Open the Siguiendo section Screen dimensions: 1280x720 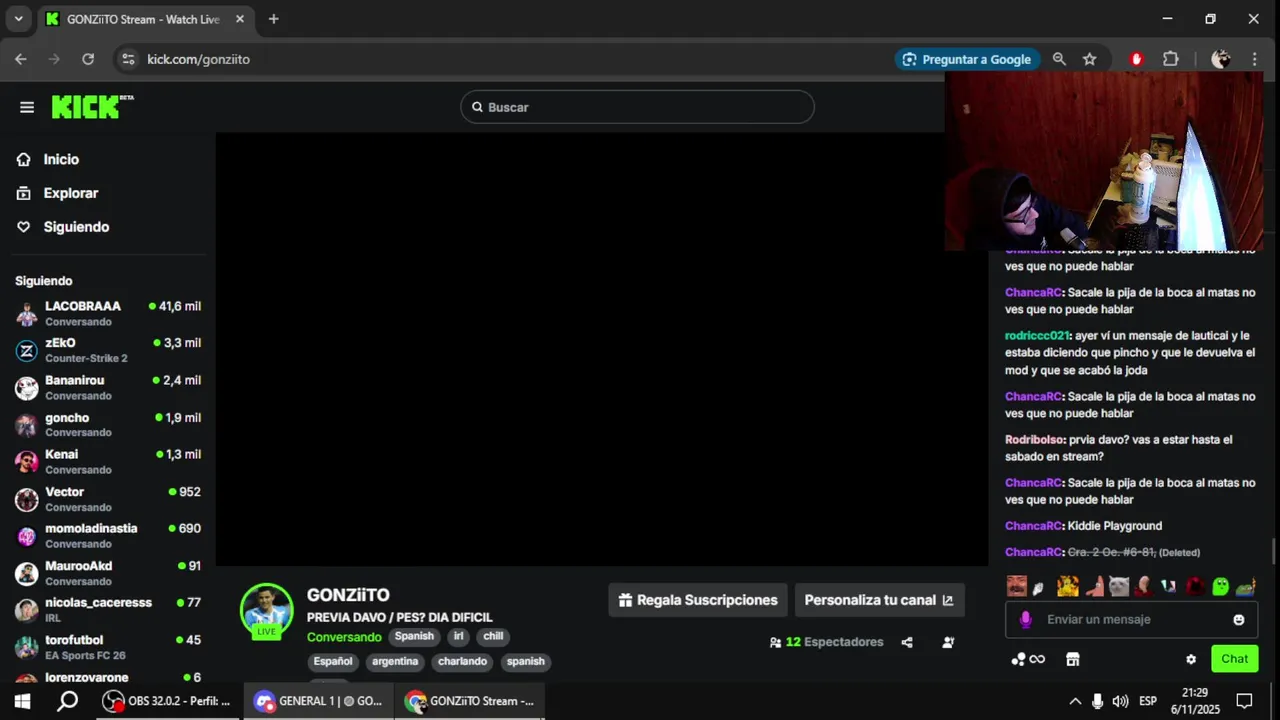click(x=76, y=227)
